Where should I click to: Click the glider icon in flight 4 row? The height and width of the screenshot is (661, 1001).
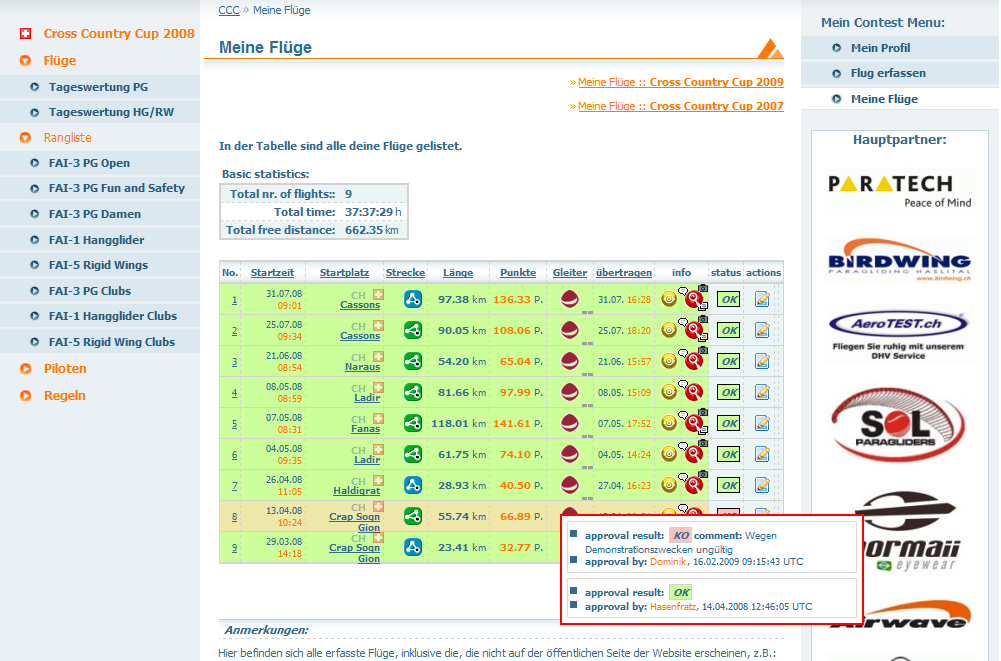click(570, 392)
